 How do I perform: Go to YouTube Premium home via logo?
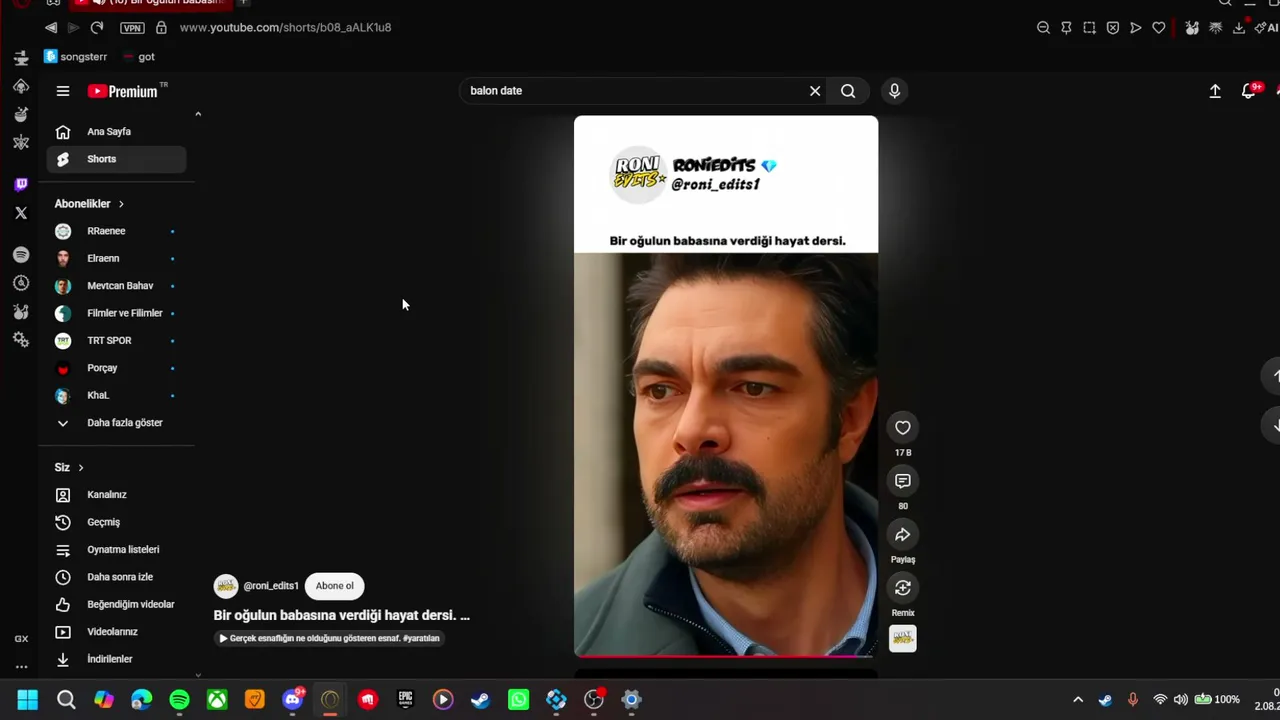point(122,91)
